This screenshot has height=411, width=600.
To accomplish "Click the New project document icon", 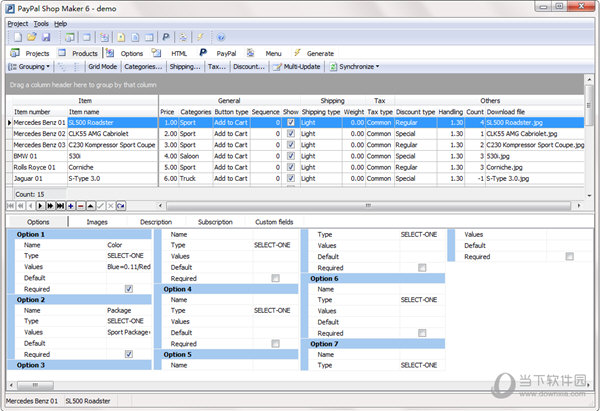I will [x=18, y=37].
